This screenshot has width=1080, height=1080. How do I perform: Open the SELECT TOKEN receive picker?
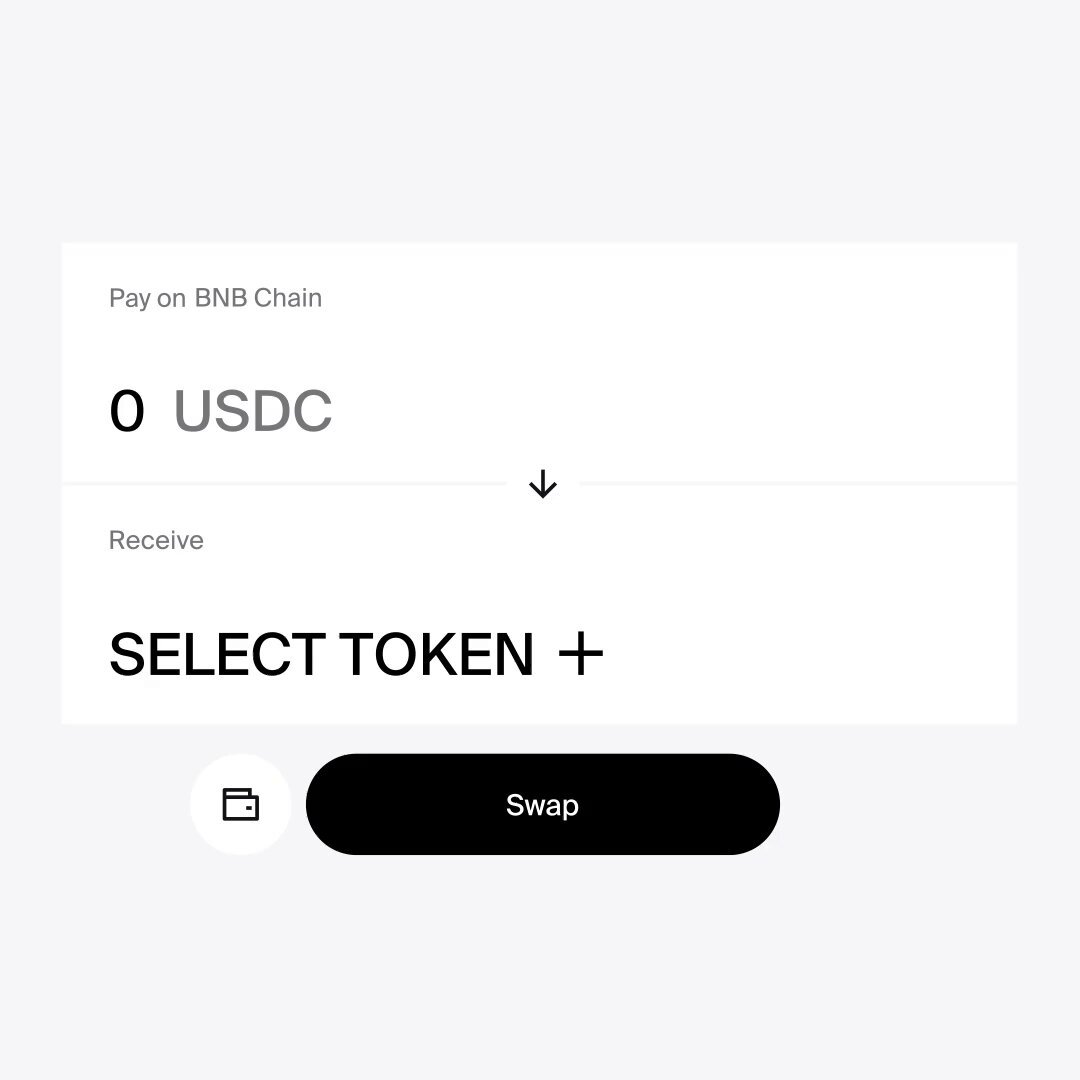click(x=356, y=654)
